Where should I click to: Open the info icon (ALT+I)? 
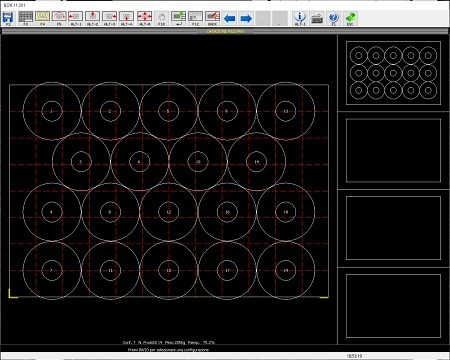pyautogui.click(x=300, y=18)
